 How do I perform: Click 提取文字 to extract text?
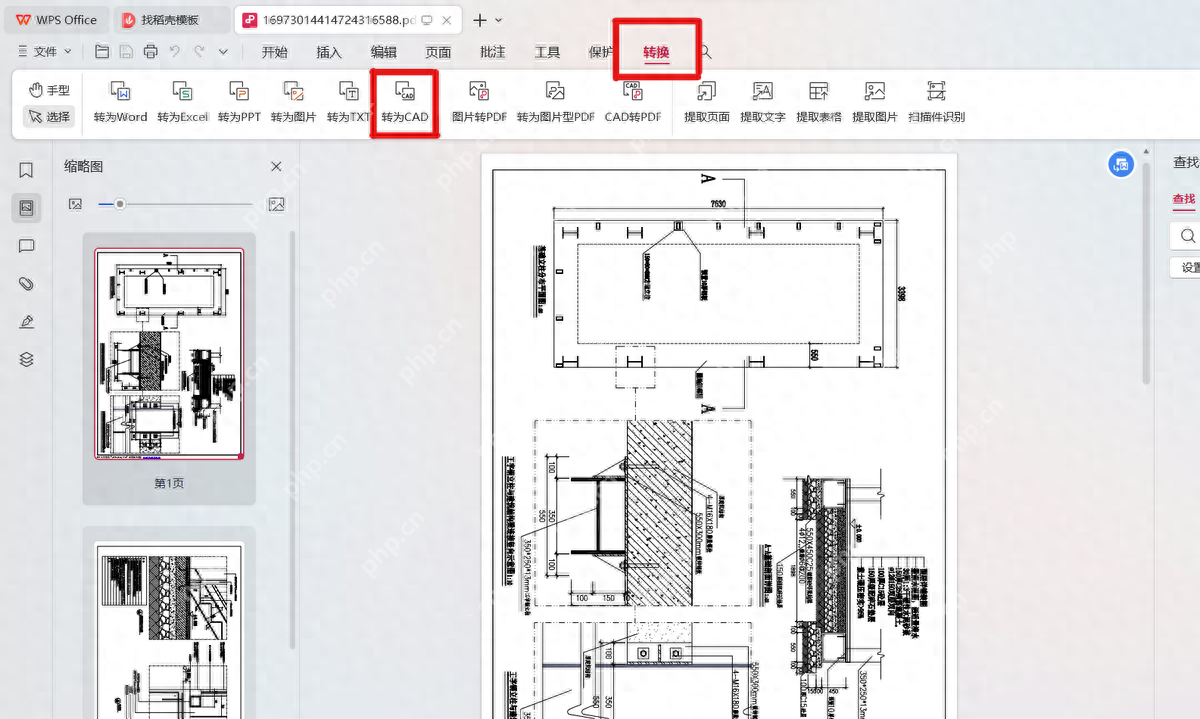coord(763,103)
